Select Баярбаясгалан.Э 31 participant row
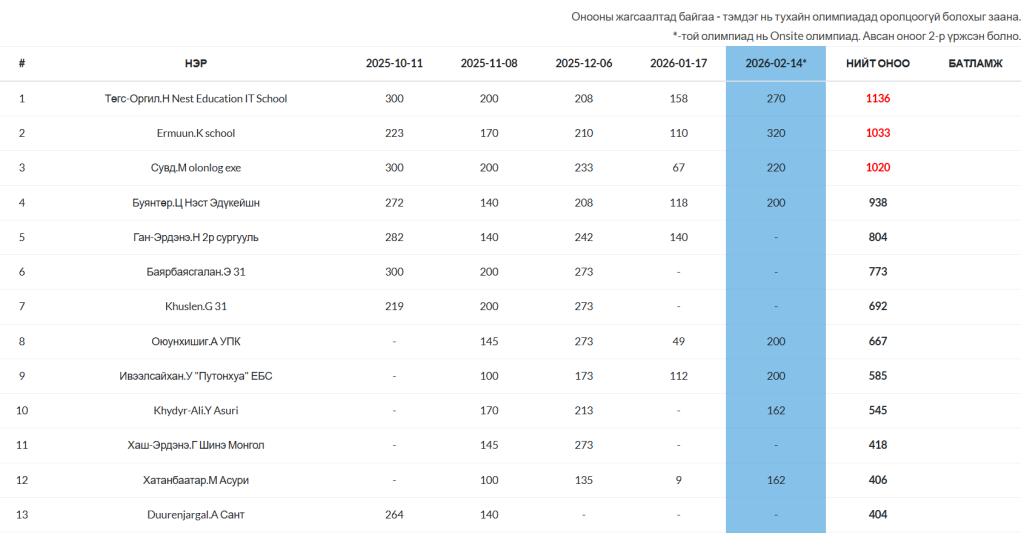Viewport: 1024px width, 533px height. pyautogui.click(x=196, y=272)
